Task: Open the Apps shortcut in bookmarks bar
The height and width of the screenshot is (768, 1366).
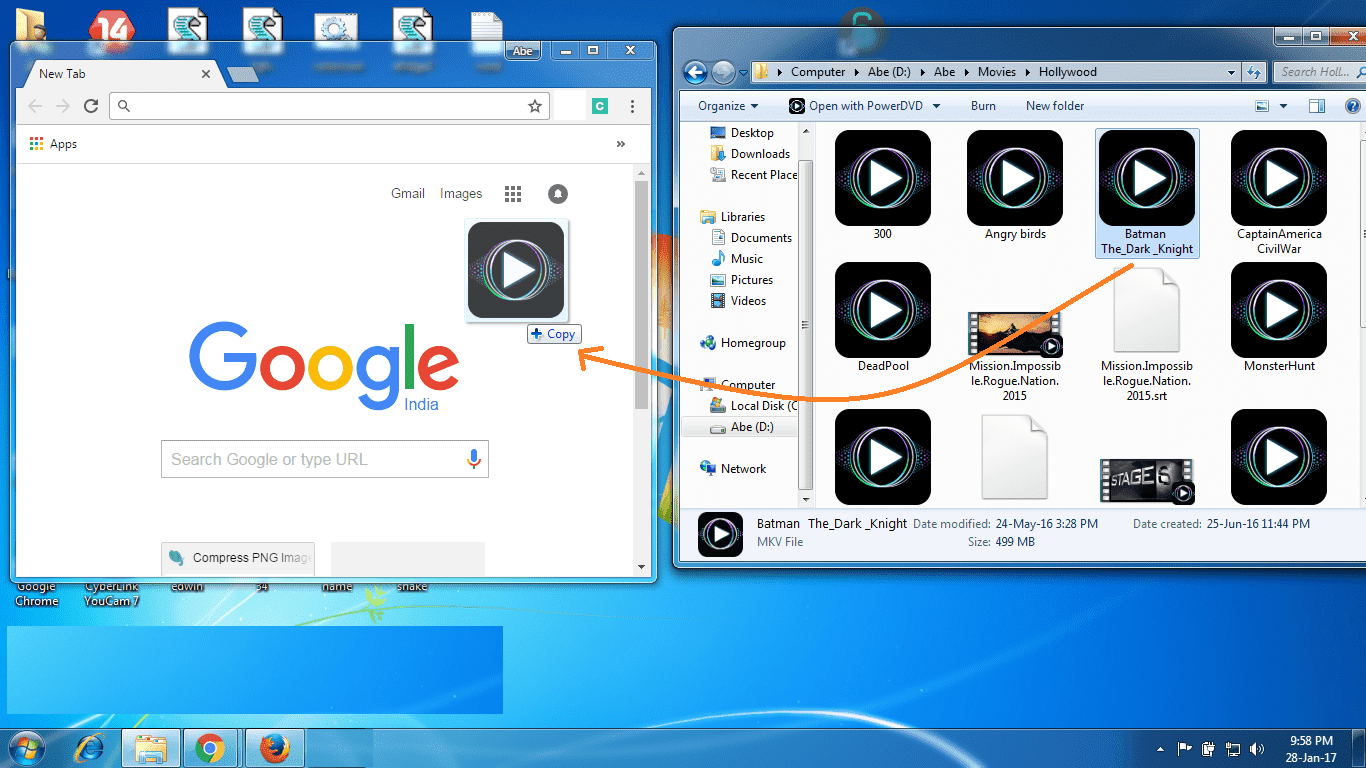Action: [53, 144]
